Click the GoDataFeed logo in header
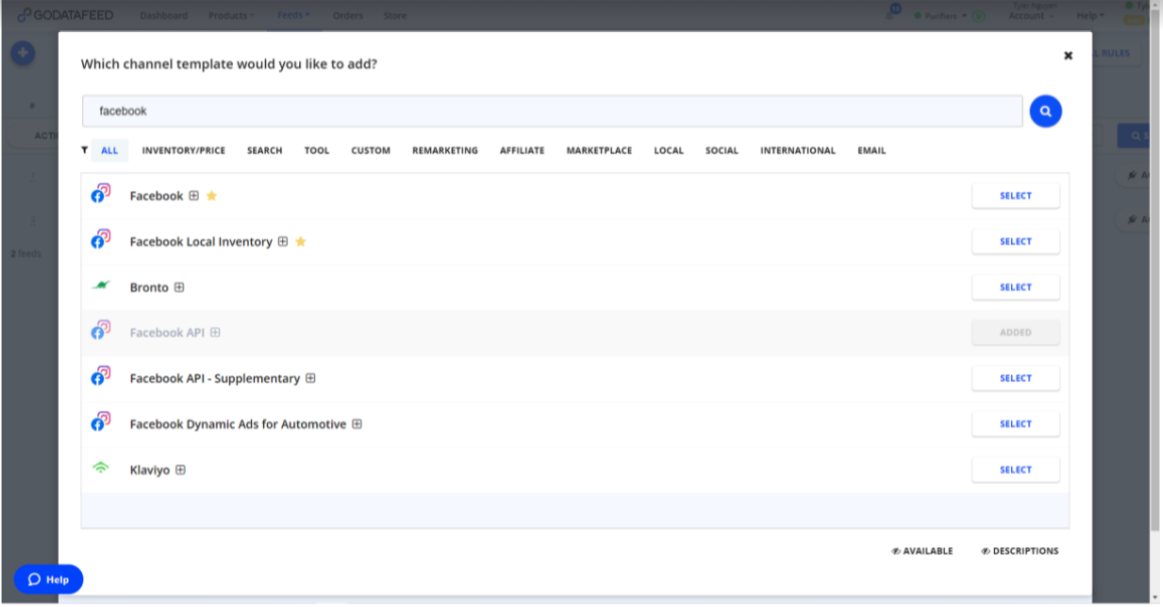This screenshot has width=1163, height=607. coord(65,15)
